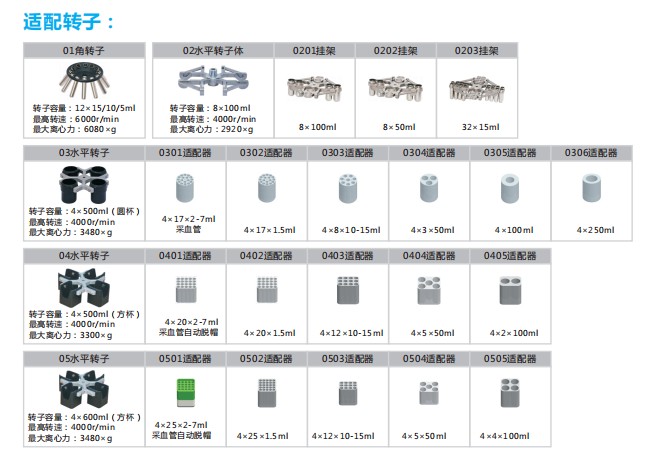
Task: Click the 05水平转子 rotor image
Action: click(x=85, y=388)
